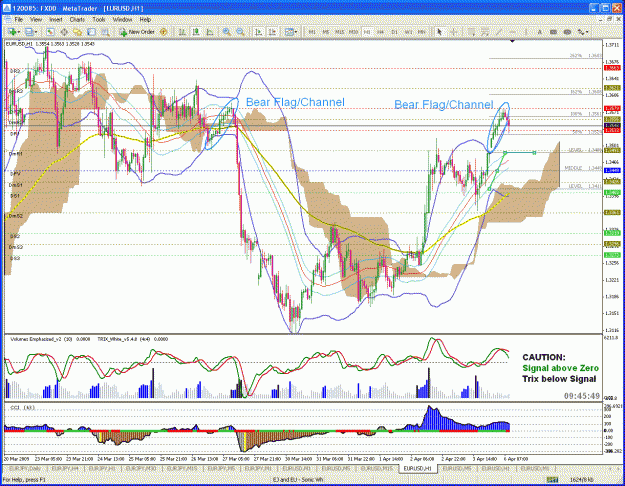Launch the Strategy Tester icon
The image size is (625, 486).
tap(105, 32)
